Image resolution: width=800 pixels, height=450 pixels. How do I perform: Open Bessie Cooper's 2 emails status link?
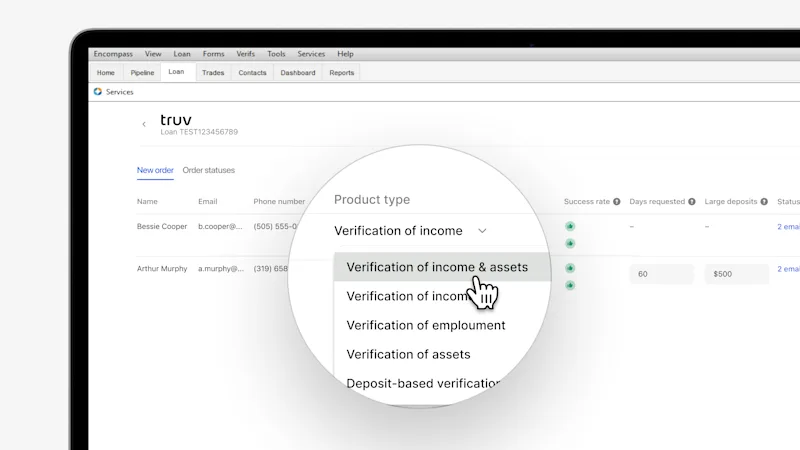(788, 227)
